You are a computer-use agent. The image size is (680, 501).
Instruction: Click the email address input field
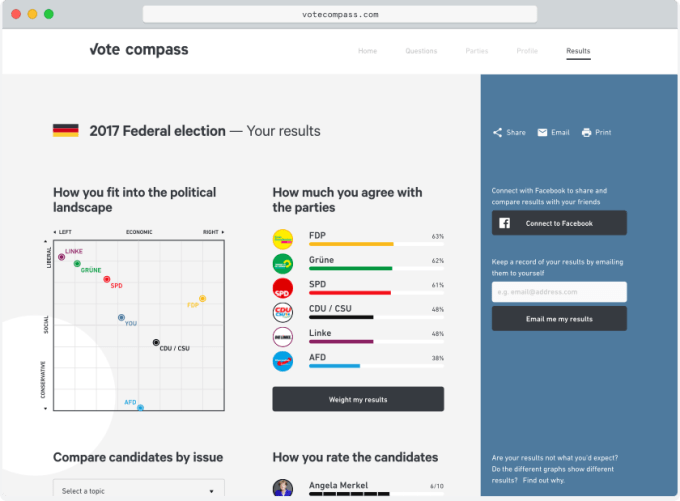pyautogui.click(x=559, y=292)
